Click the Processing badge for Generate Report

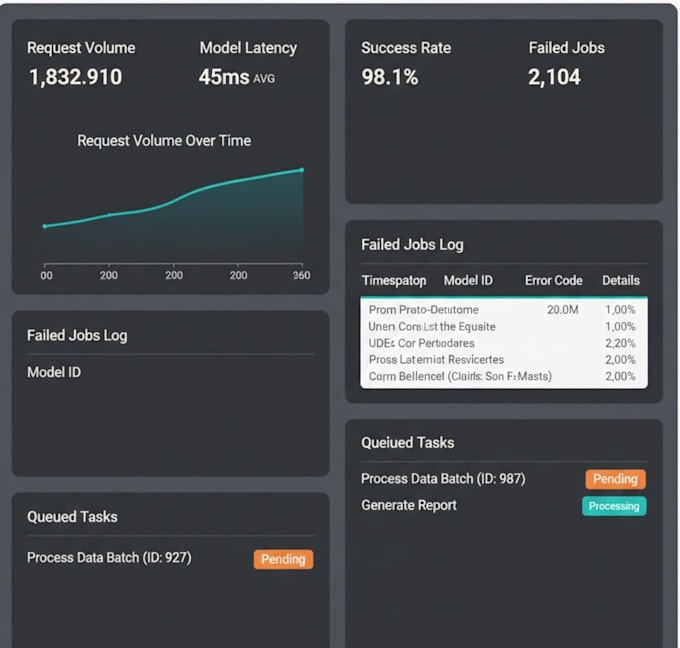click(x=614, y=506)
